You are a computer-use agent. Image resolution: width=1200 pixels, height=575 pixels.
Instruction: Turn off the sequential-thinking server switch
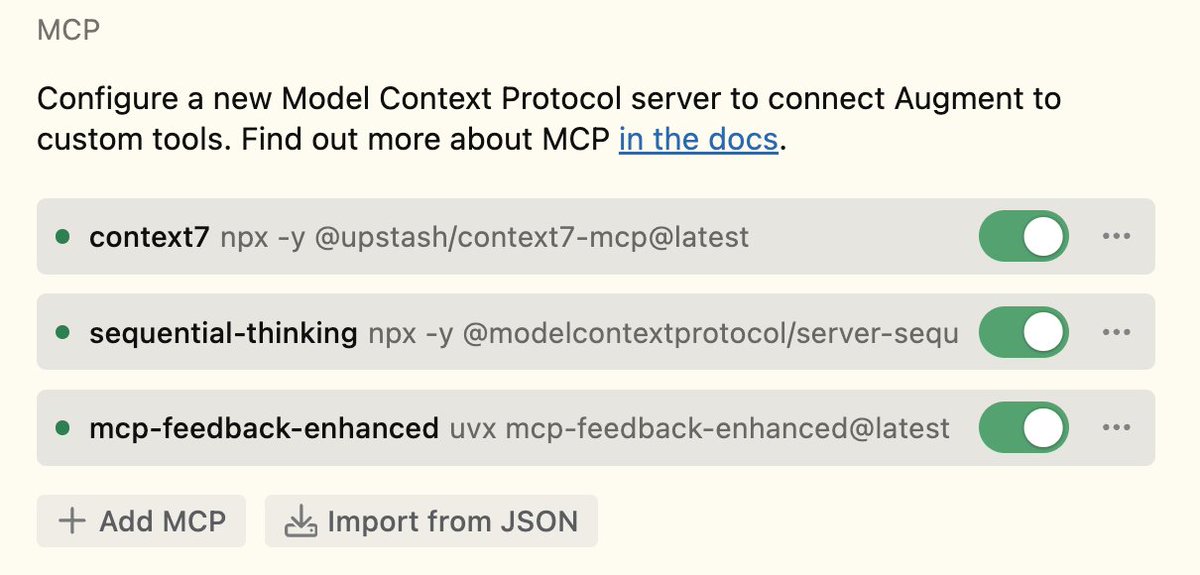pos(1023,333)
